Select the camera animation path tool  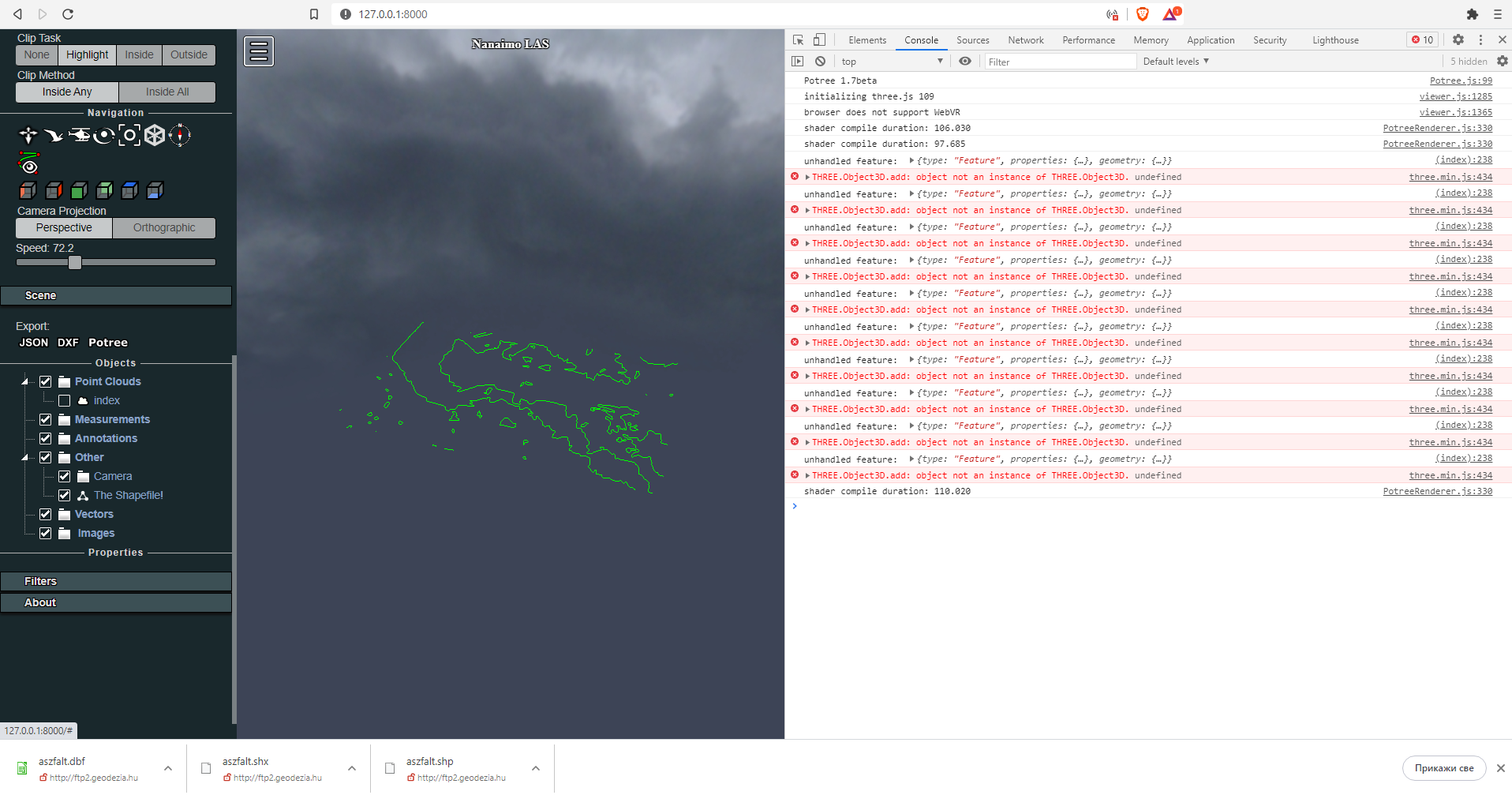29,164
